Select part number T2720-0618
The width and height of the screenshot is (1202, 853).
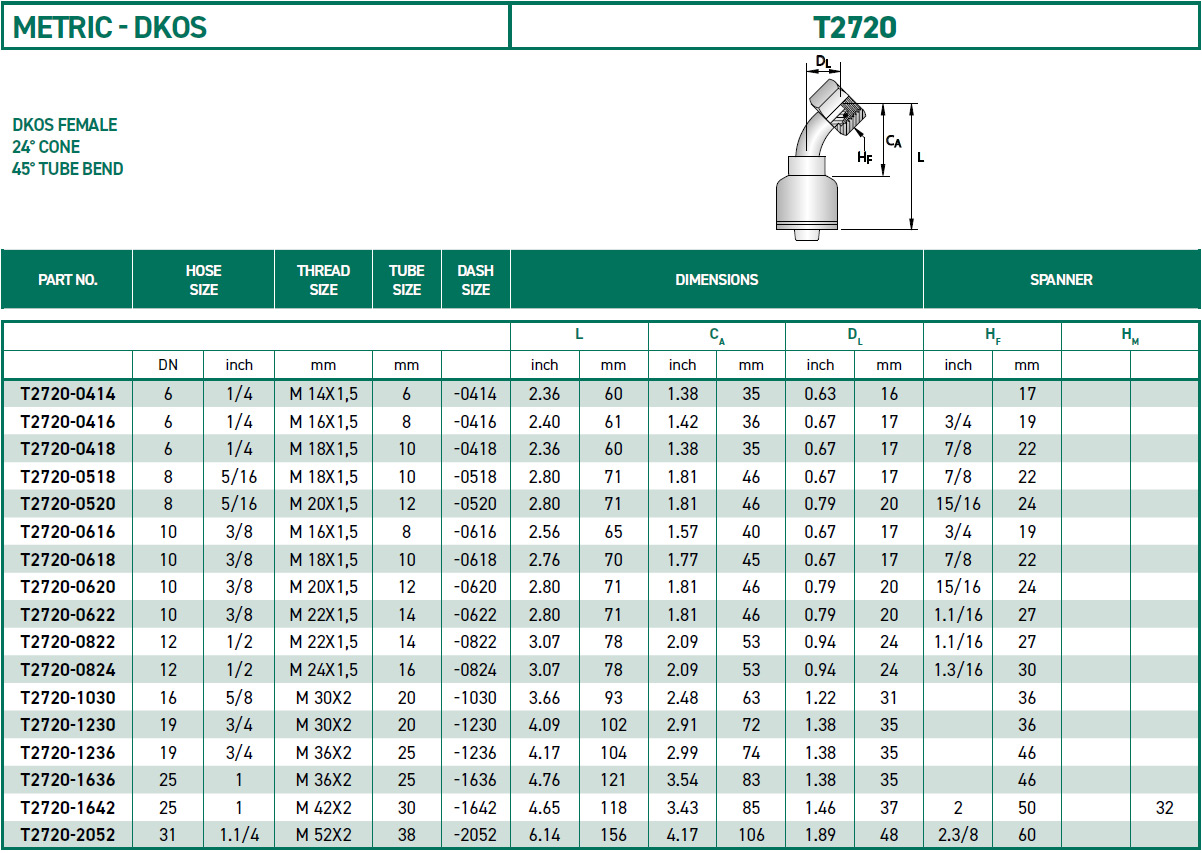(68, 560)
